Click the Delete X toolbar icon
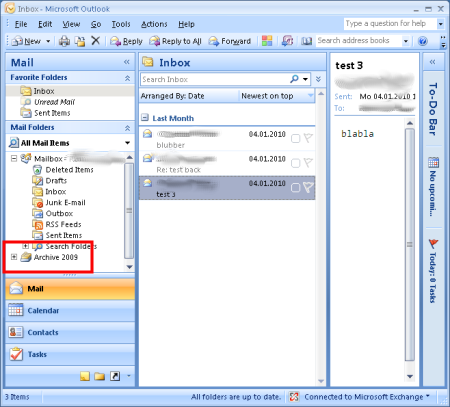Viewport: 450px width, 407px height. pos(95,41)
